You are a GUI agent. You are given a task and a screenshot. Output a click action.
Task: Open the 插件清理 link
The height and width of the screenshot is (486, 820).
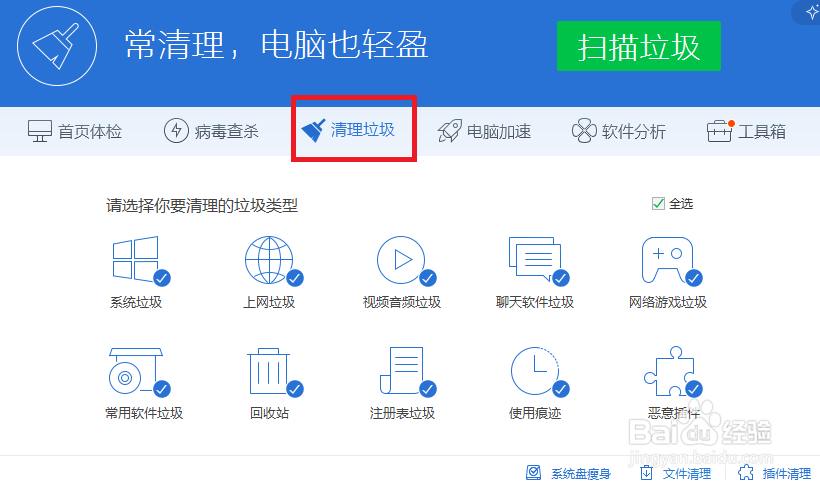point(787,474)
